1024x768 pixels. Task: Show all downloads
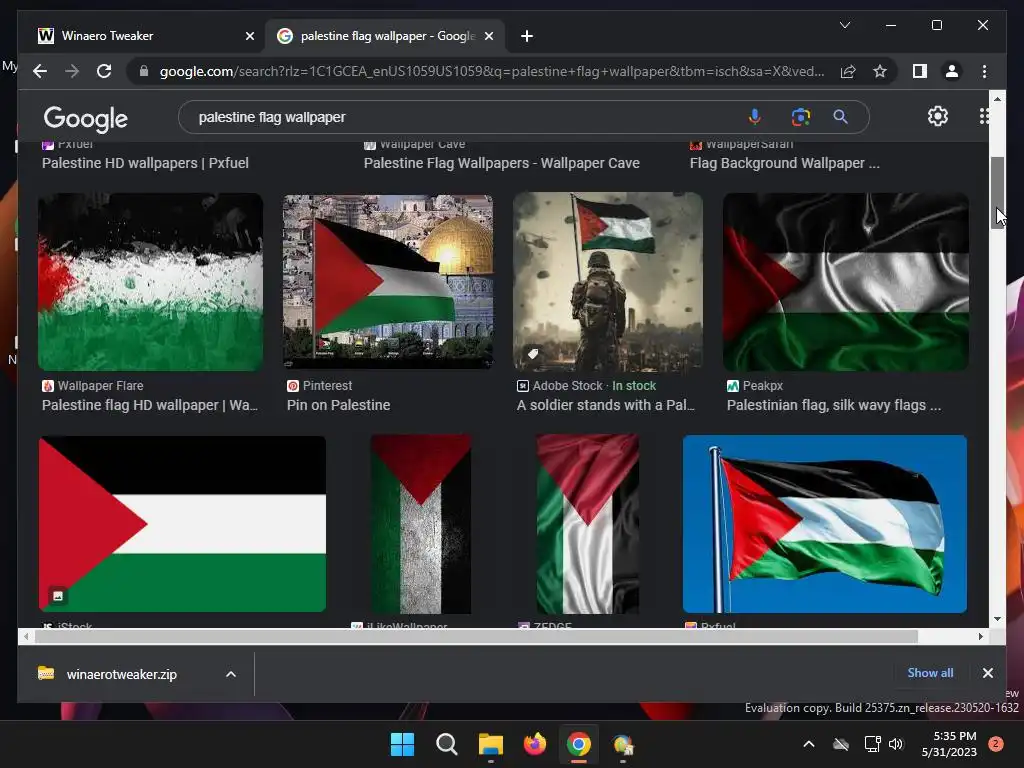[930, 673]
